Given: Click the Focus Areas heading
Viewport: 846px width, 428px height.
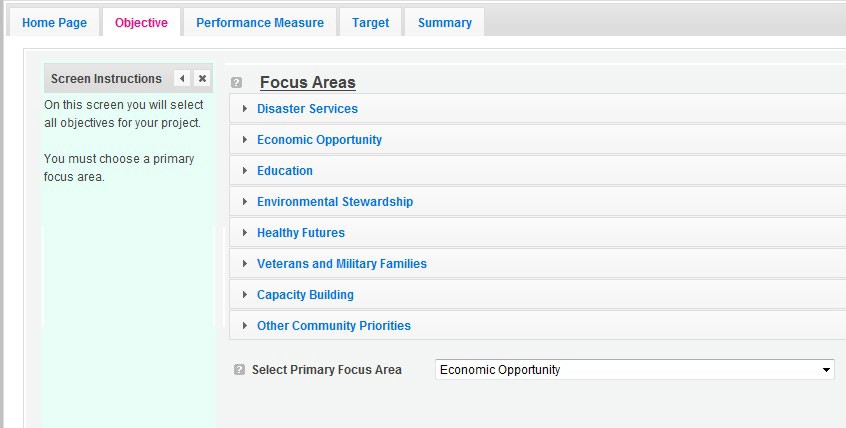Looking at the screenshot, I should point(307,83).
